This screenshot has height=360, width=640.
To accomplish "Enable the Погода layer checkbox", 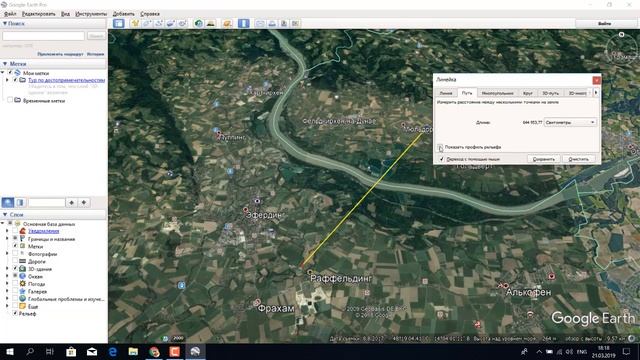I will pyautogui.click(x=15, y=284).
